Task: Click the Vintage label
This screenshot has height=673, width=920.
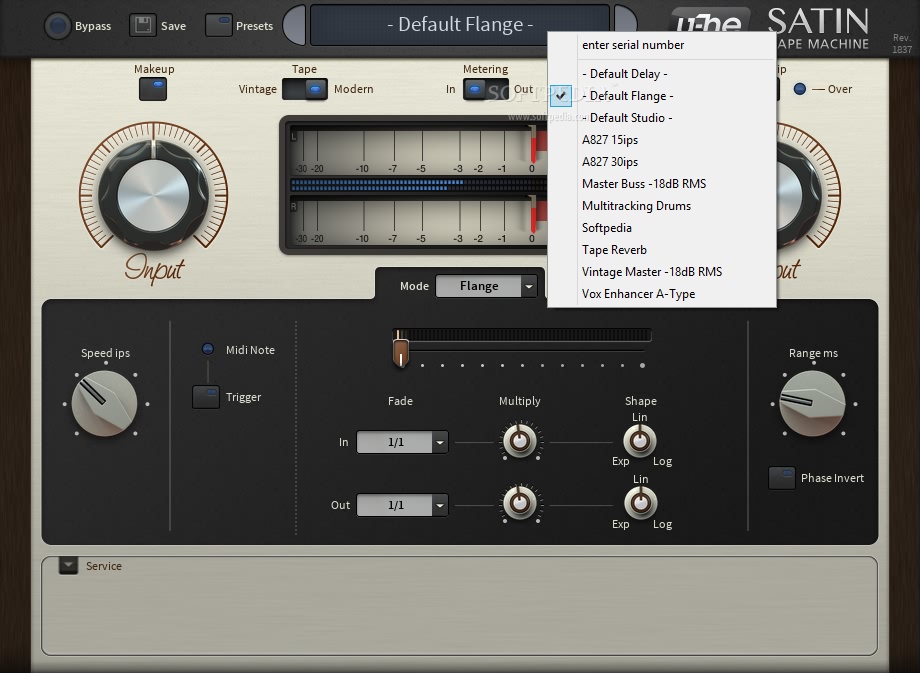Action: click(x=258, y=89)
